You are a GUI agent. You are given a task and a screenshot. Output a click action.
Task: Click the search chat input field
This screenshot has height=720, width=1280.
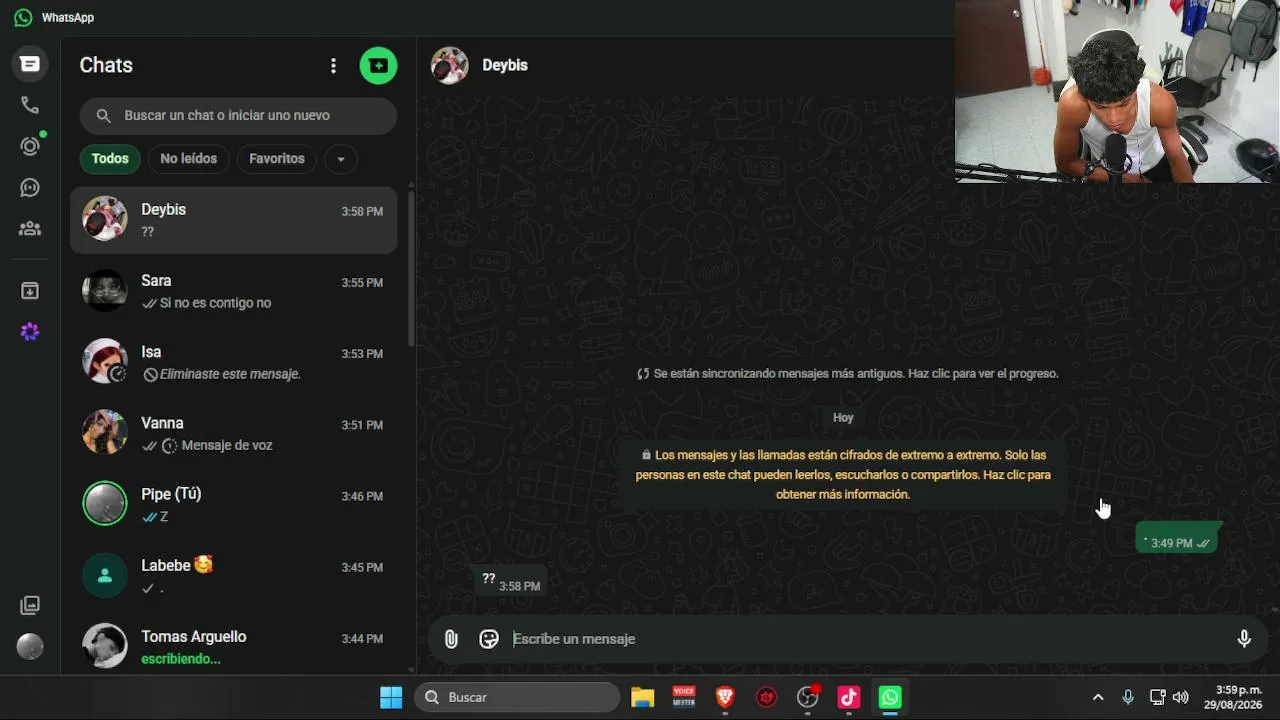point(238,116)
